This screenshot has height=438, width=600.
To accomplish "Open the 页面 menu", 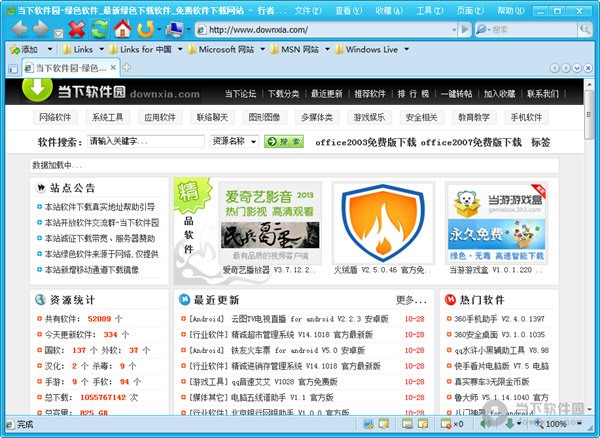I will pyautogui.click(x=470, y=11).
